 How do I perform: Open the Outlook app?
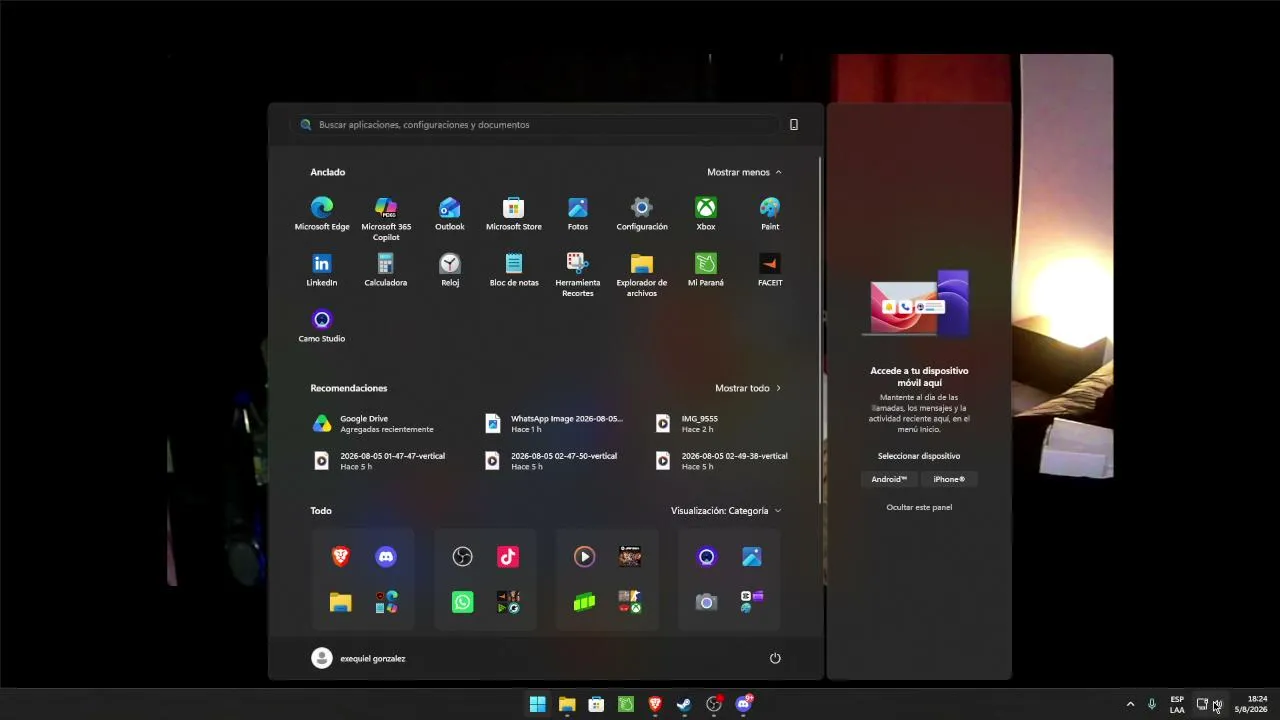[x=450, y=213]
